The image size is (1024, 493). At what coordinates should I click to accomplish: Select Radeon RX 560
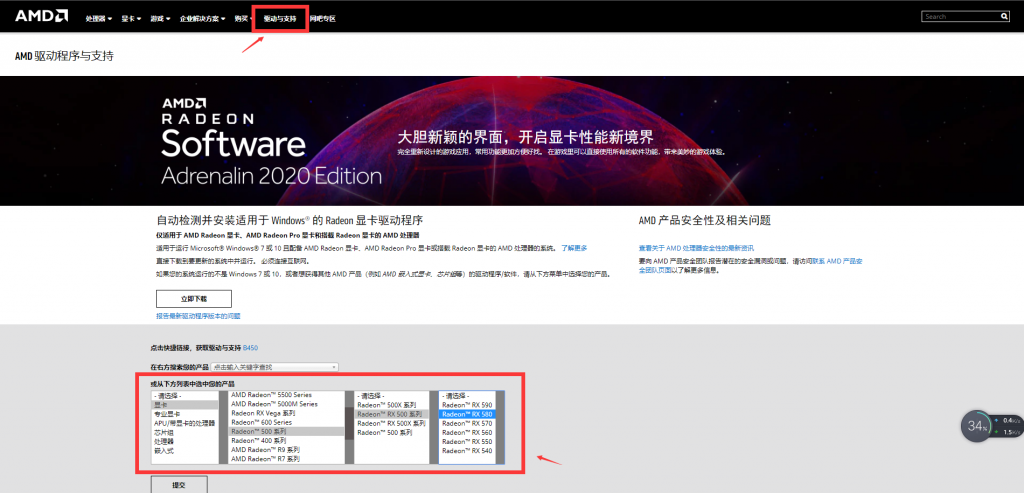point(468,432)
